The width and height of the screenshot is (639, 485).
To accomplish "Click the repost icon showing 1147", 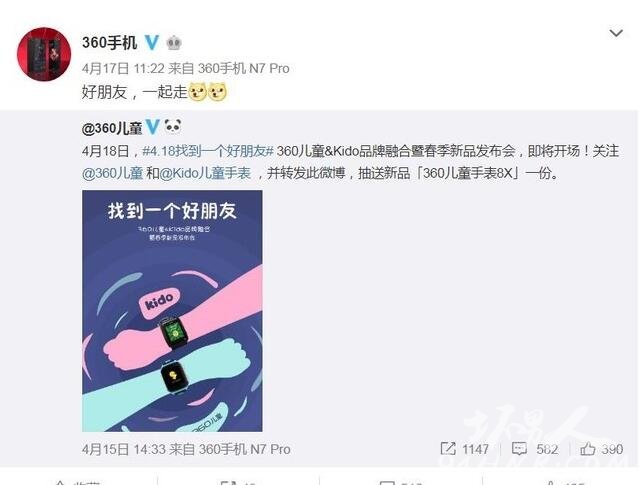I will (x=448, y=449).
